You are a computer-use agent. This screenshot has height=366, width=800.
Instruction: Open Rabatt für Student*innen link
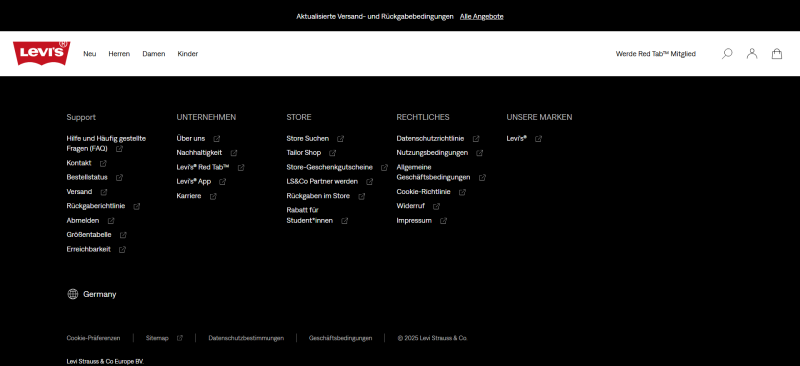pos(310,215)
